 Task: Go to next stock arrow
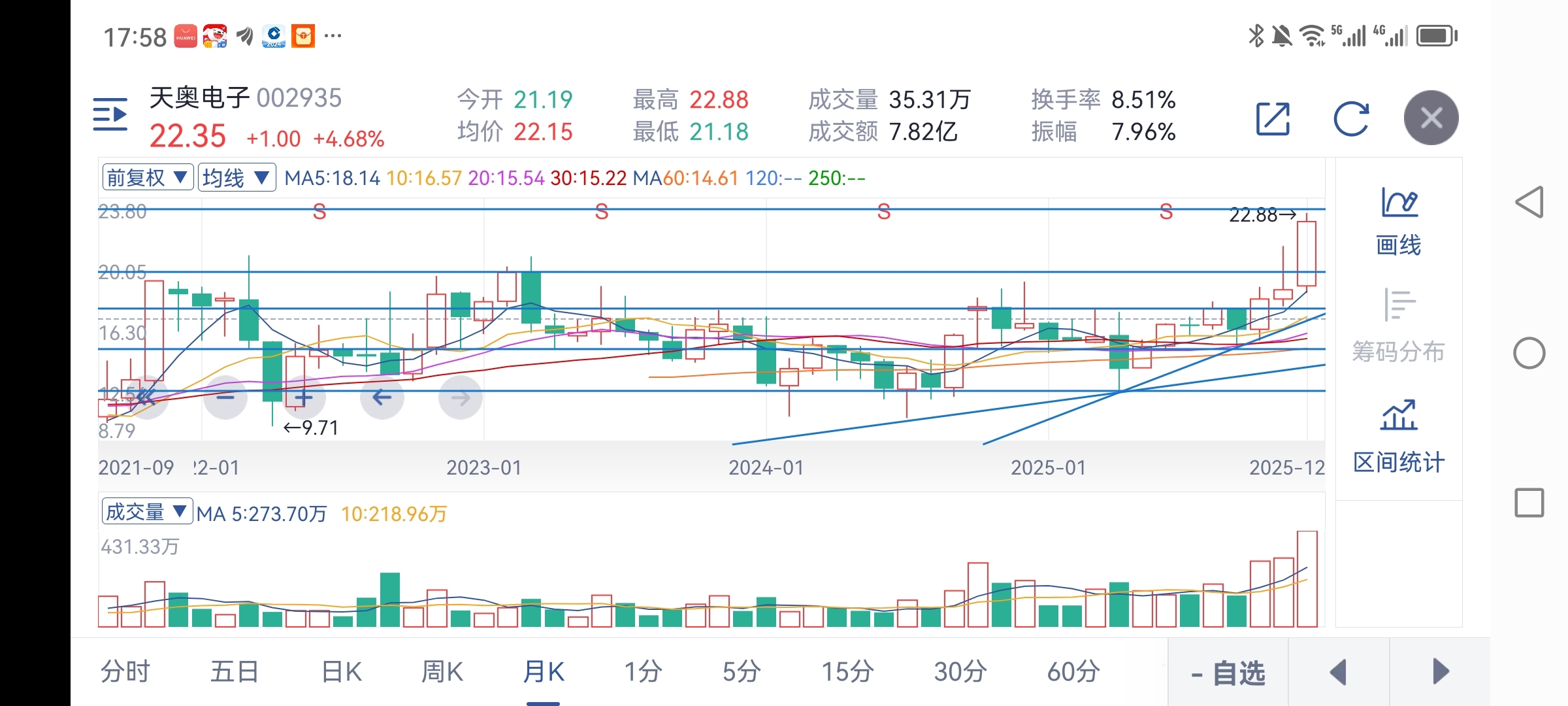tap(1440, 672)
